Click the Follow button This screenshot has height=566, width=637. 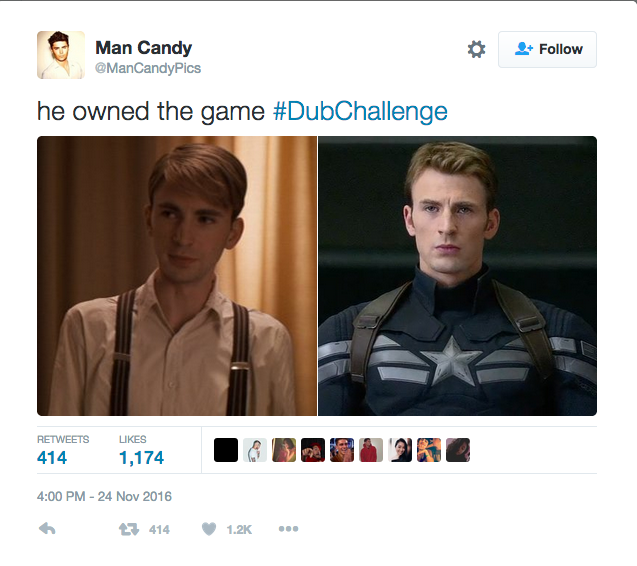tap(547, 49)
